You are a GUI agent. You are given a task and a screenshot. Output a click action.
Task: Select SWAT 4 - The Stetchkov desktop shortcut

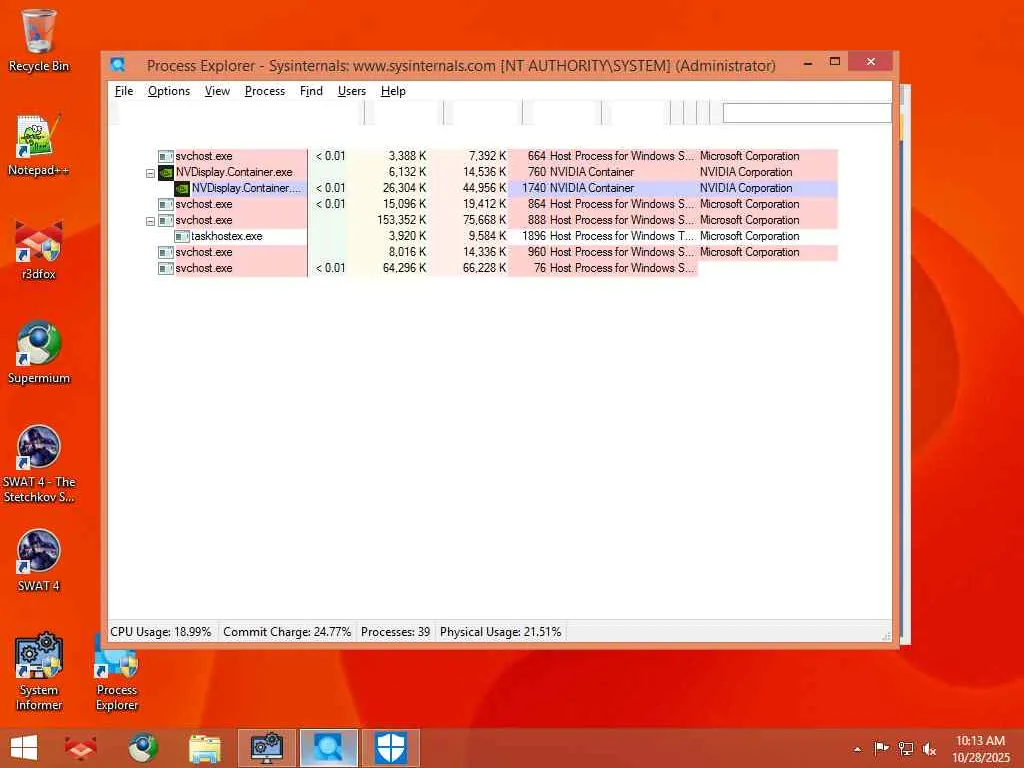[x=39, y=464]
